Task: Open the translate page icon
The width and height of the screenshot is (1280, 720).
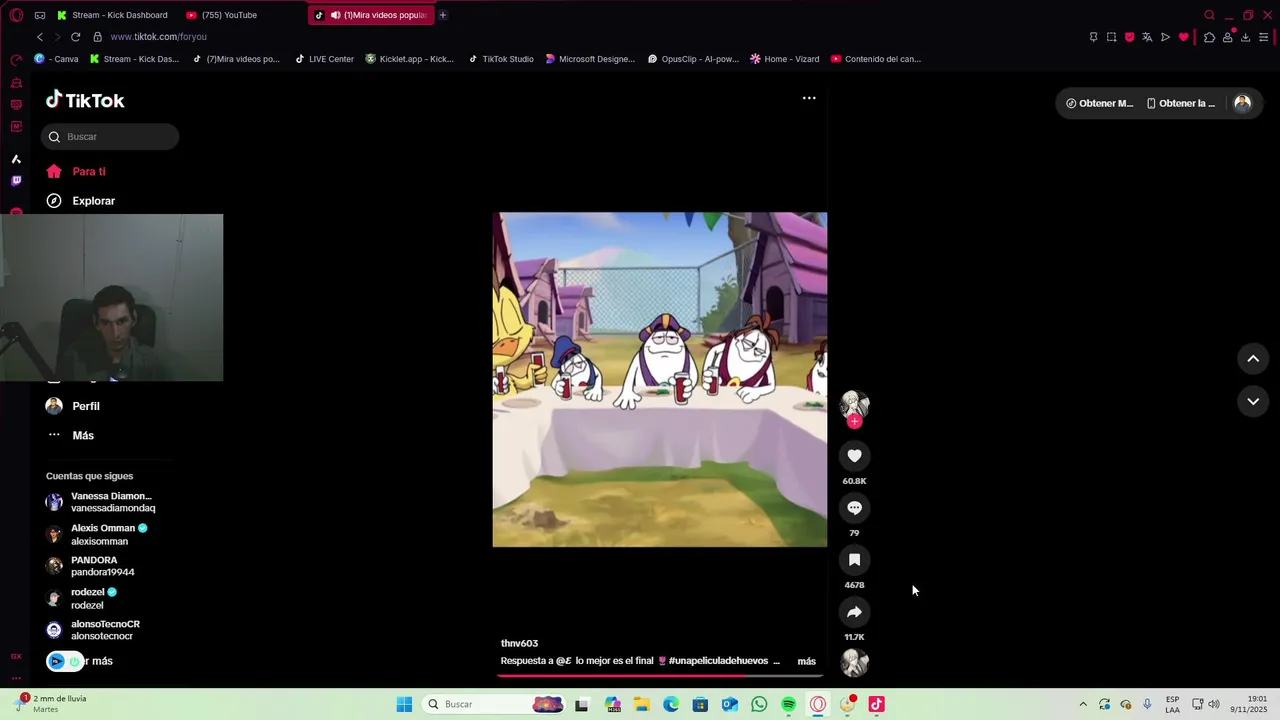Action: click(1147, 37)
